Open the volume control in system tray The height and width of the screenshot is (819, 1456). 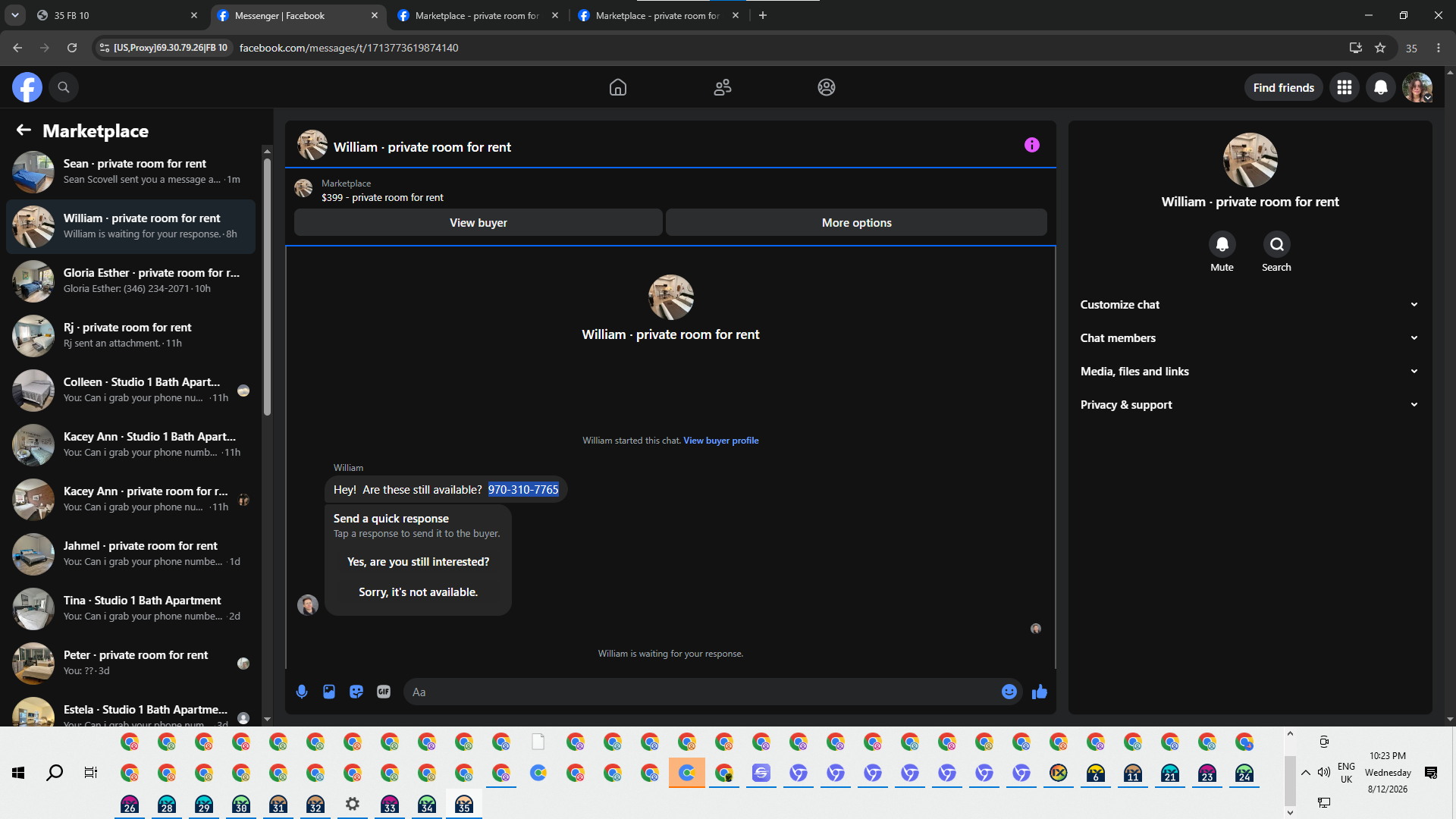1324,773
